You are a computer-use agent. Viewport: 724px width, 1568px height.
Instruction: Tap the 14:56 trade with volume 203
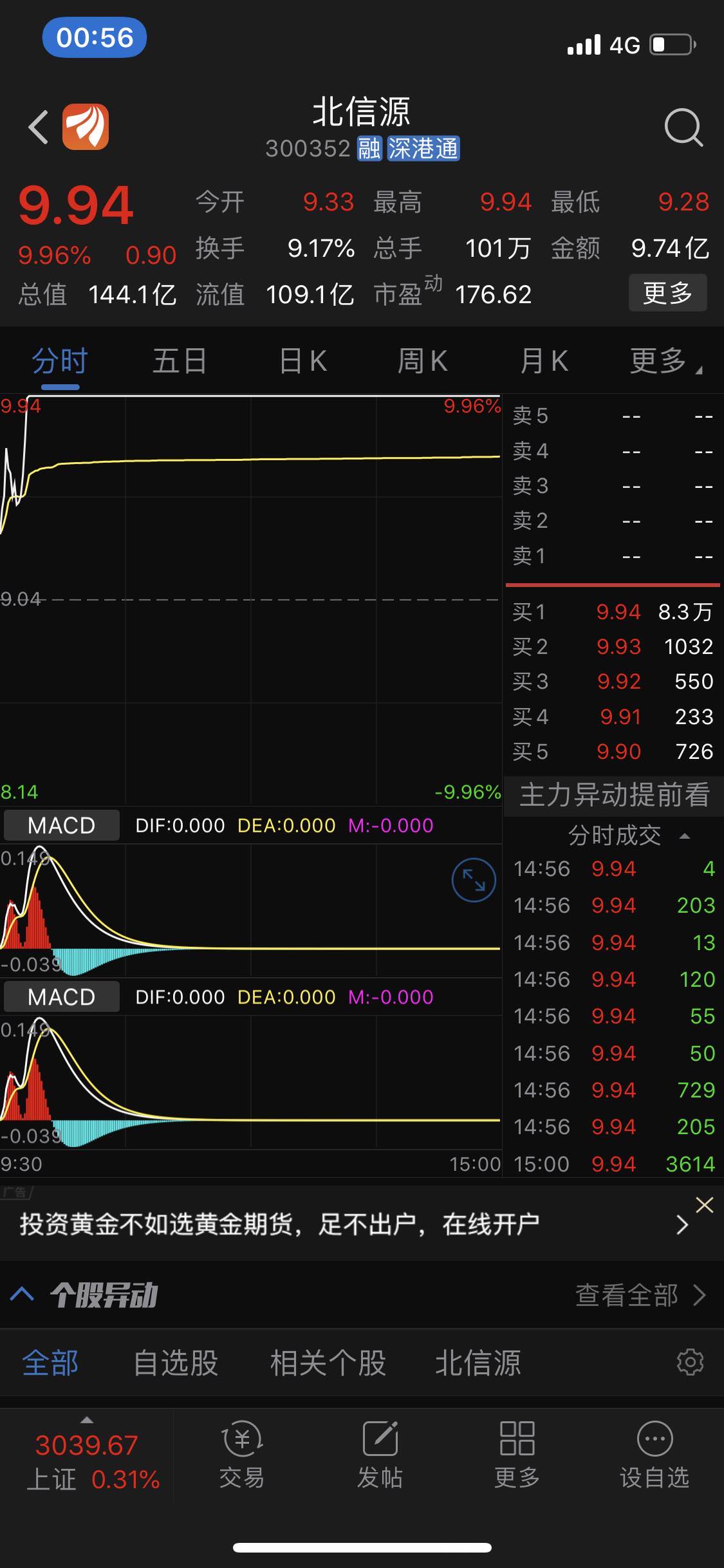click(x=614, y=905)
